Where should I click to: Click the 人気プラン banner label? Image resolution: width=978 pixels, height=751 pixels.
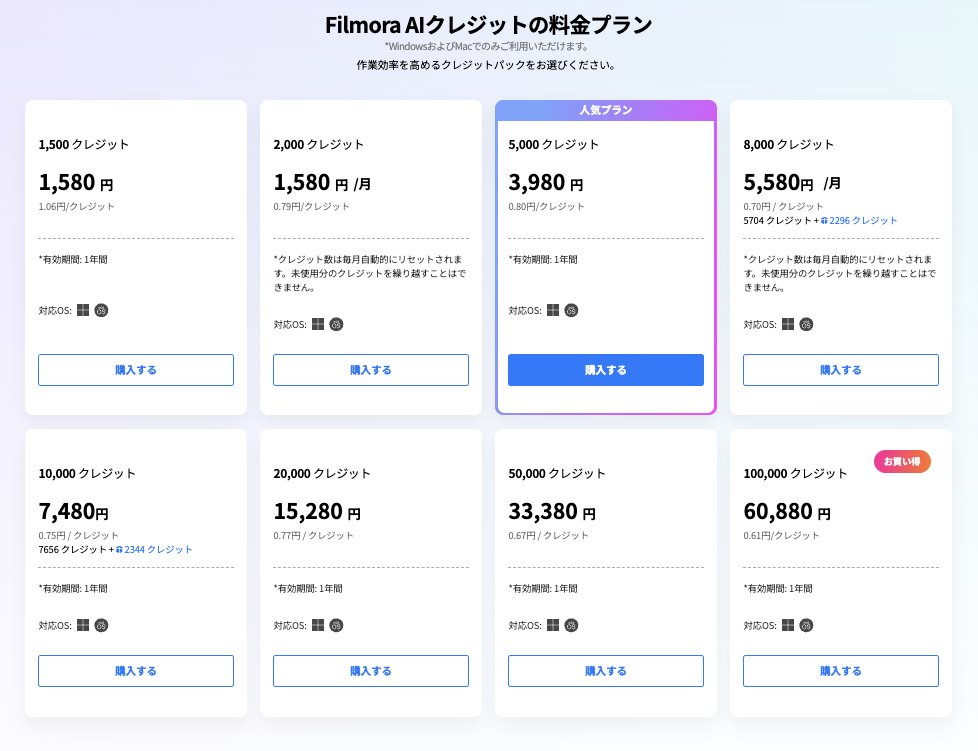[606, 110]
